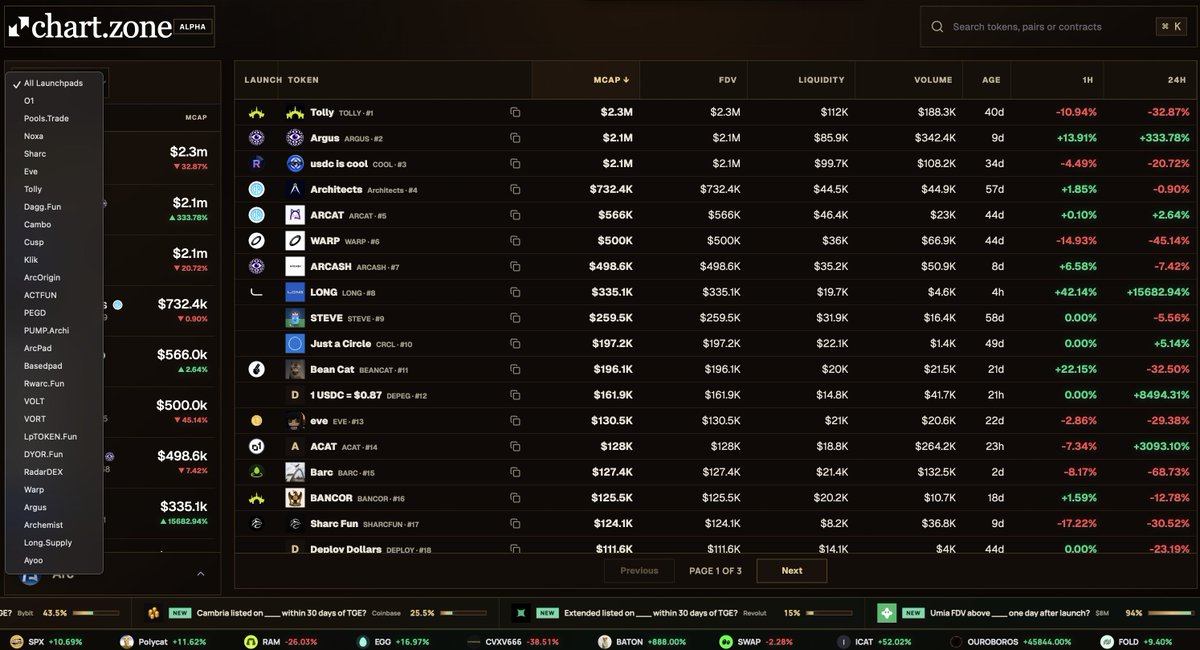Click the Tolly token logo
Screen dimensions: 1200x650
(x=295, y=113)
